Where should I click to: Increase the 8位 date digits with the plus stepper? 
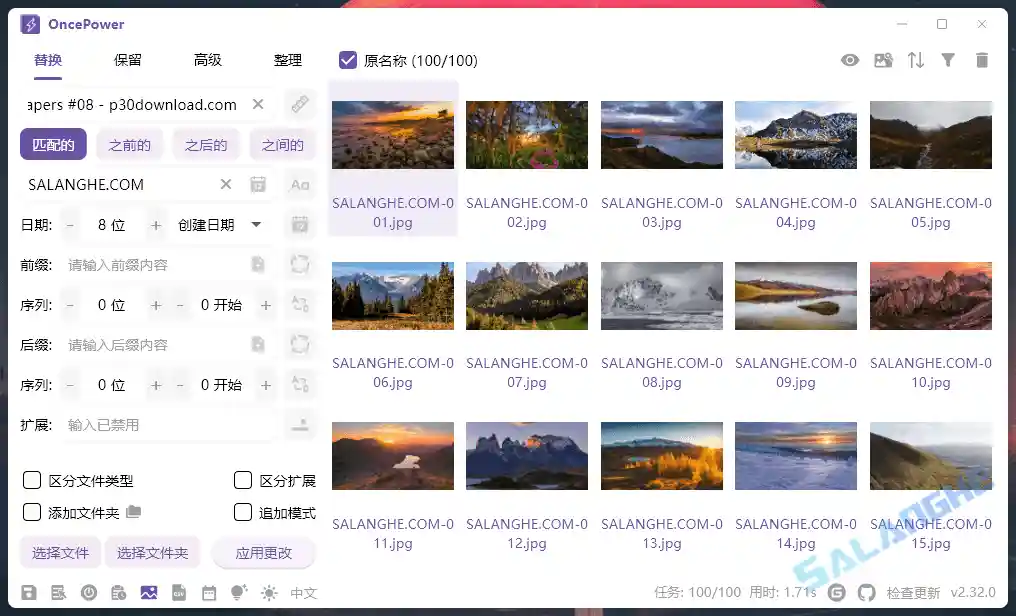coord(155,224)
